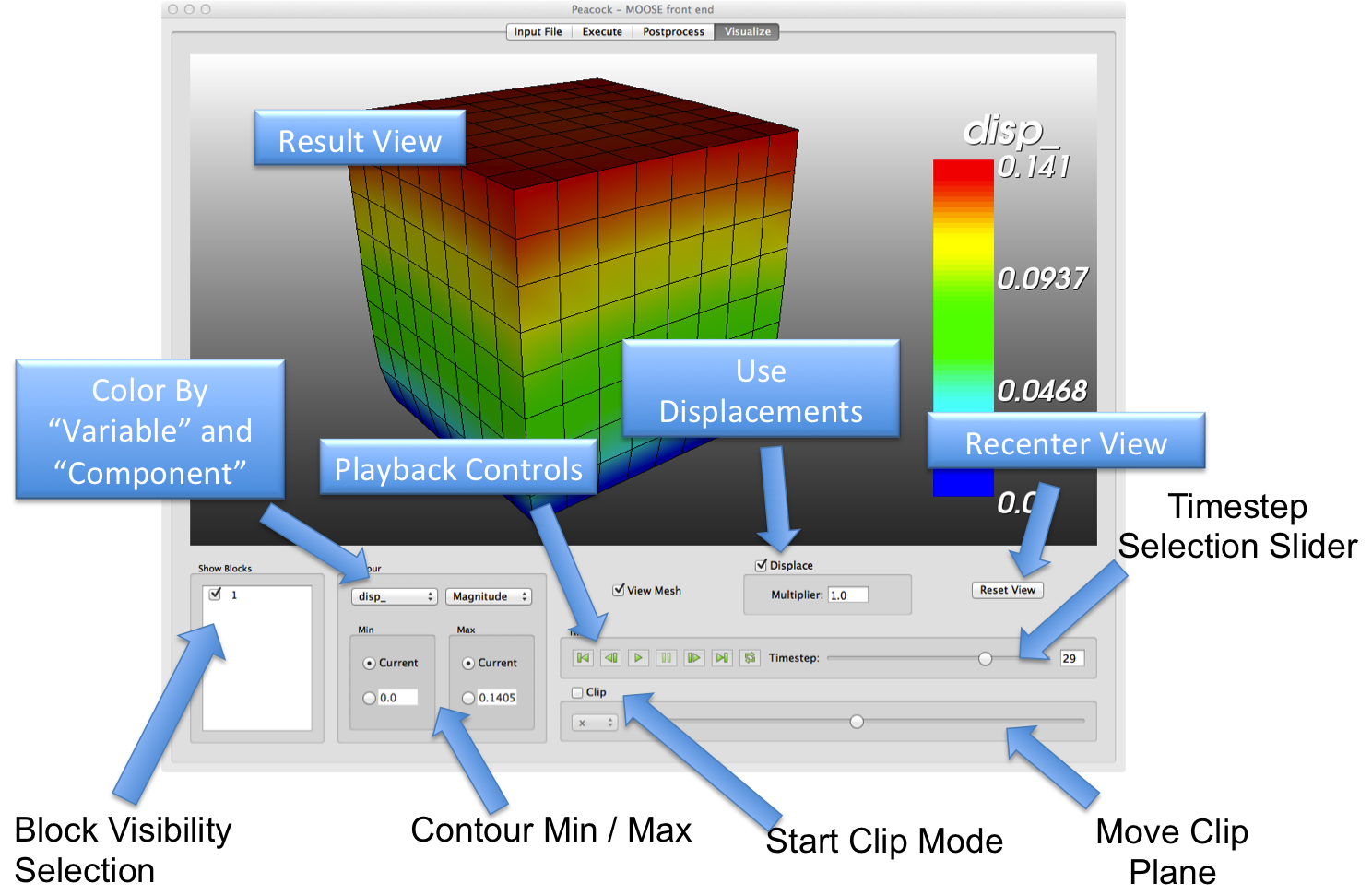Viewport: 1372px width, 895px height.
Task: Step forward one timestep
Action: click(x=694, y=658)
